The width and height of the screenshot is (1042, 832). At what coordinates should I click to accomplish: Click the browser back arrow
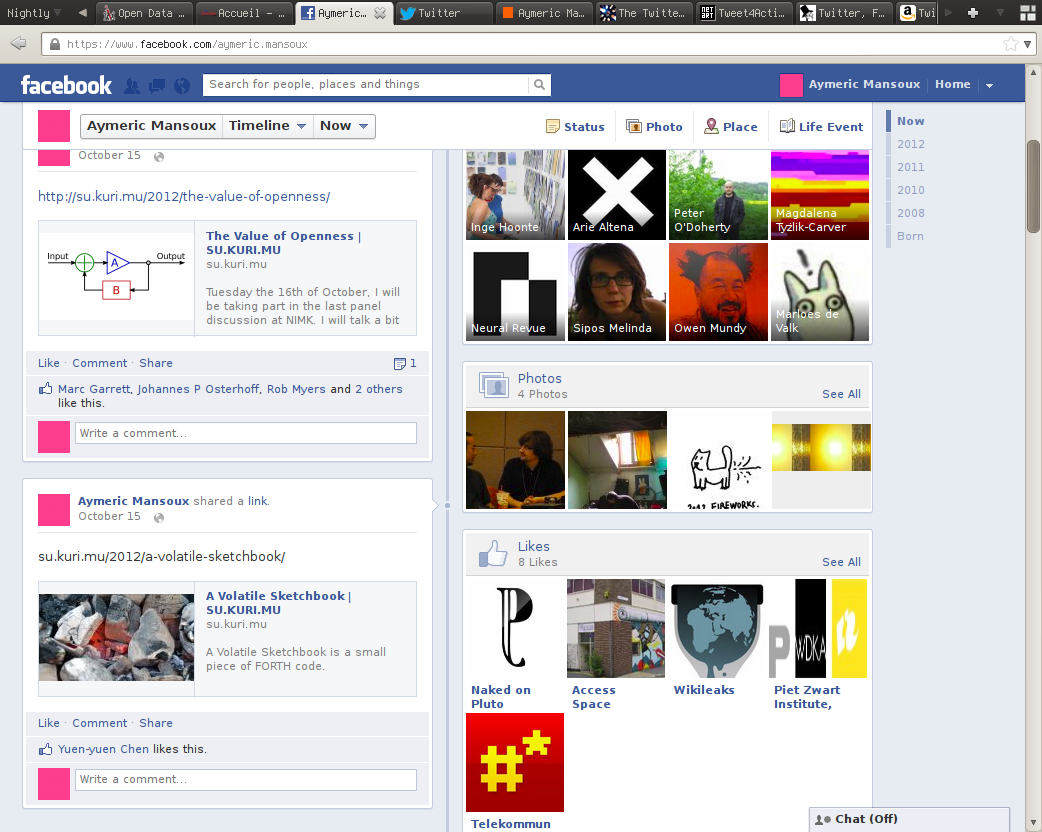[18, 44]
